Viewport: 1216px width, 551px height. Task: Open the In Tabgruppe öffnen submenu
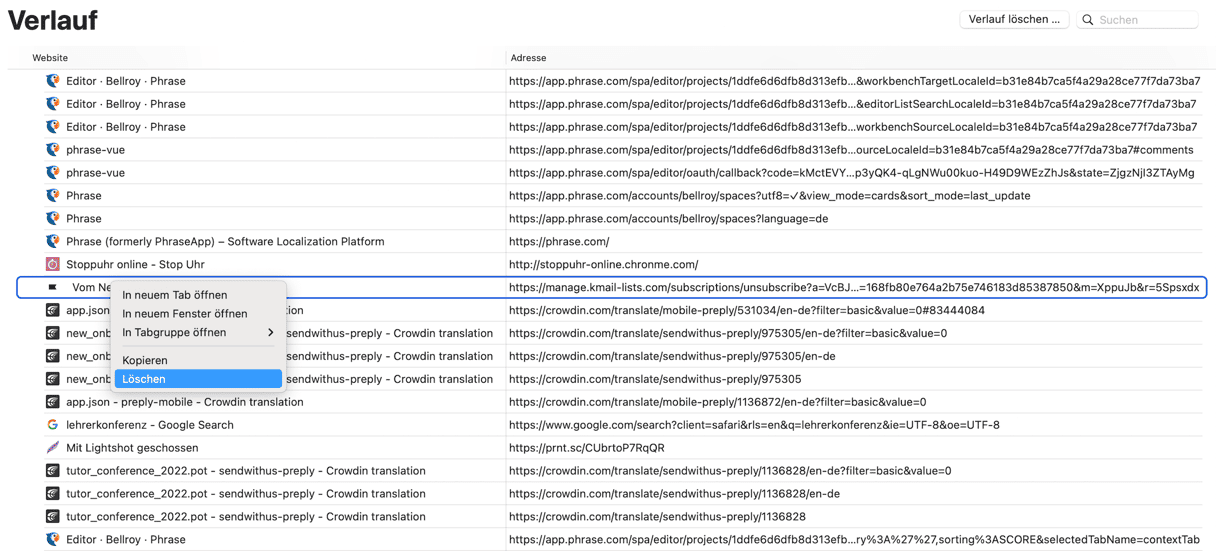point(198,332)
